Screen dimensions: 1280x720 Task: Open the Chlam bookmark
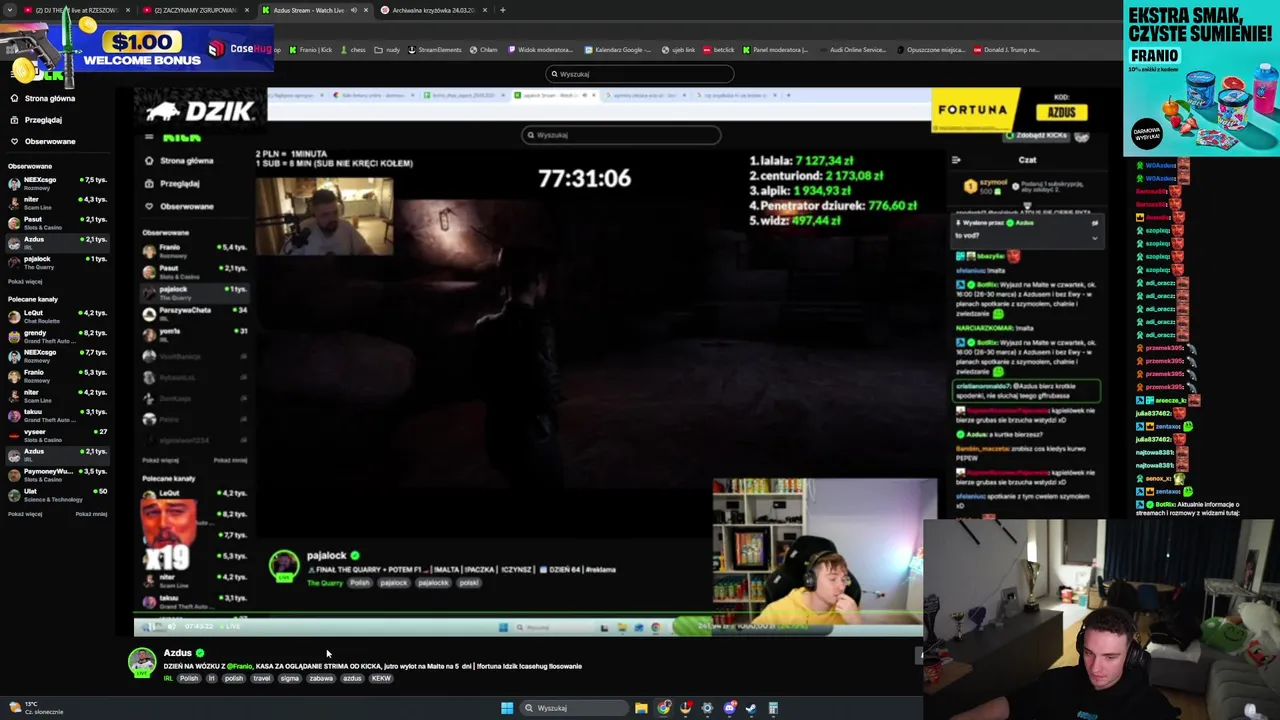tap(484, 50)
